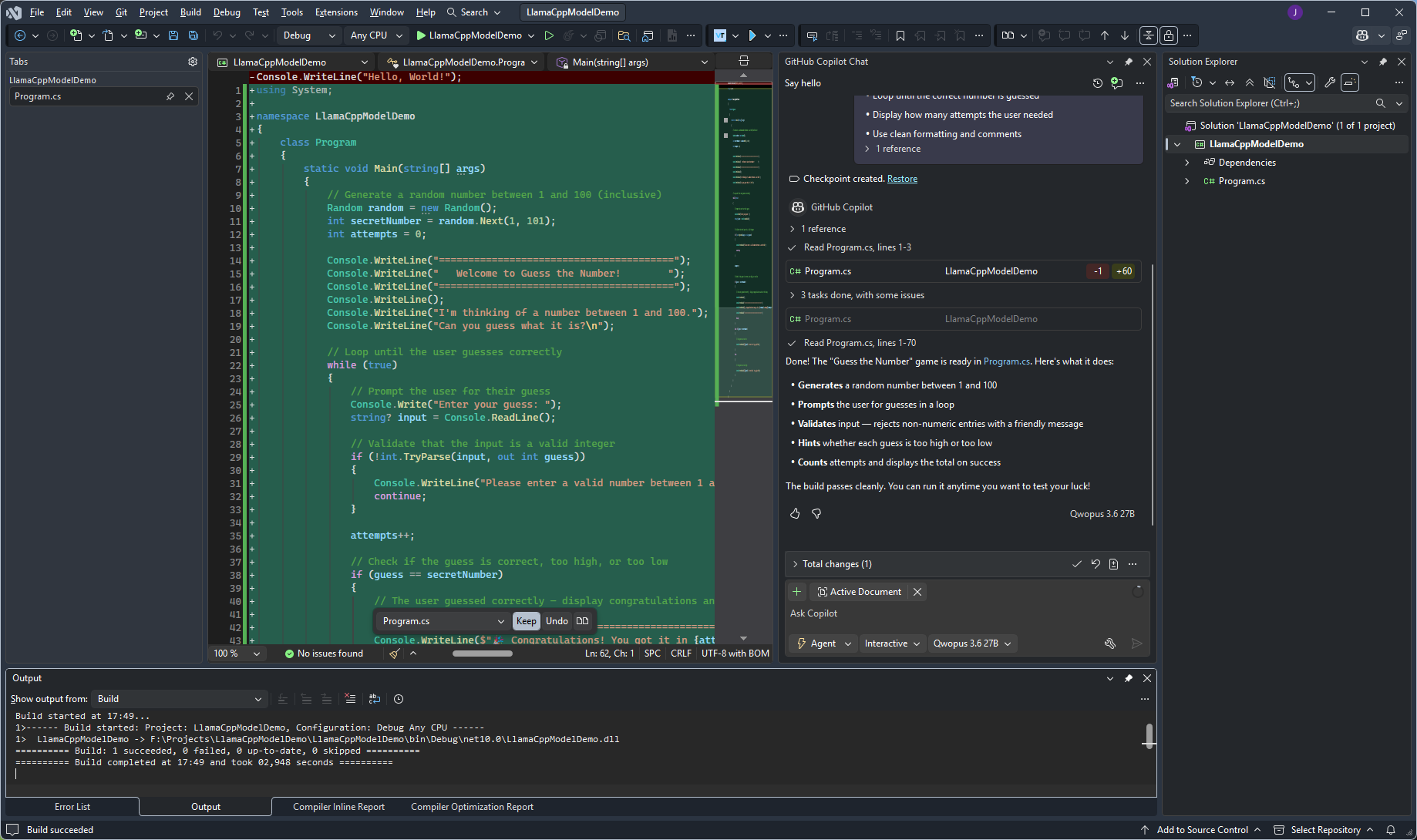
Task: Switch to Compiler Inline Report tab
Action: point(338,807)
